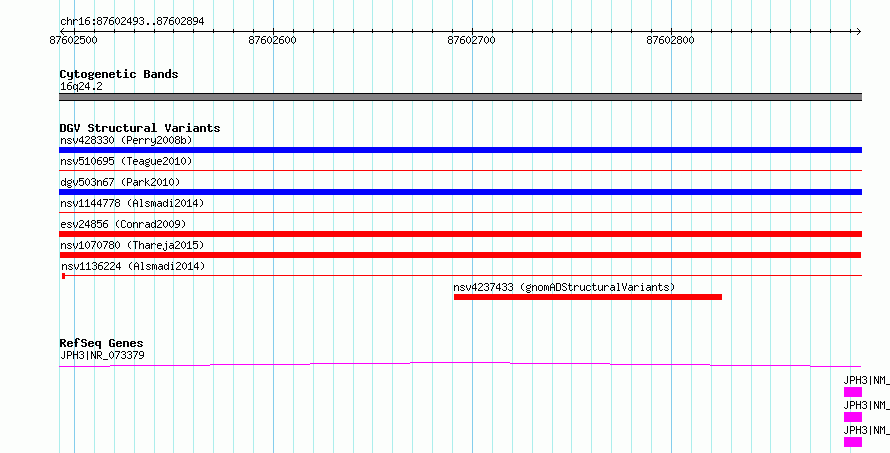890x453 pixels.
Task: Select the RefSeq Genes track title
Action: pos(102,343)
